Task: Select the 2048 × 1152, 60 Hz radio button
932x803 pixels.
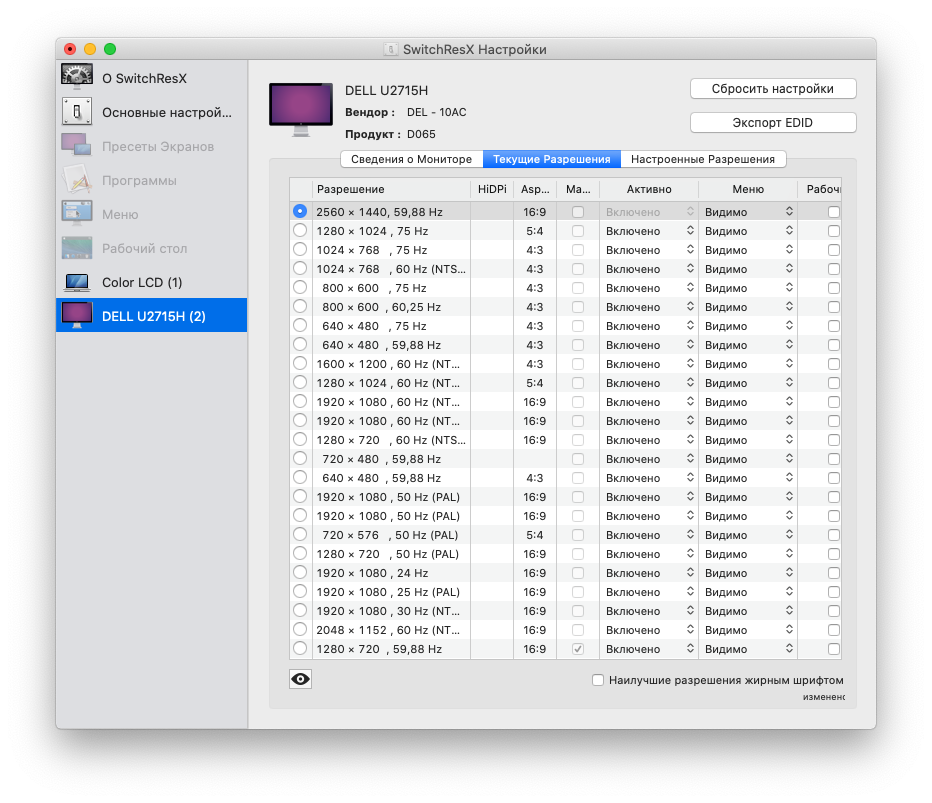Action: [300, 630]
